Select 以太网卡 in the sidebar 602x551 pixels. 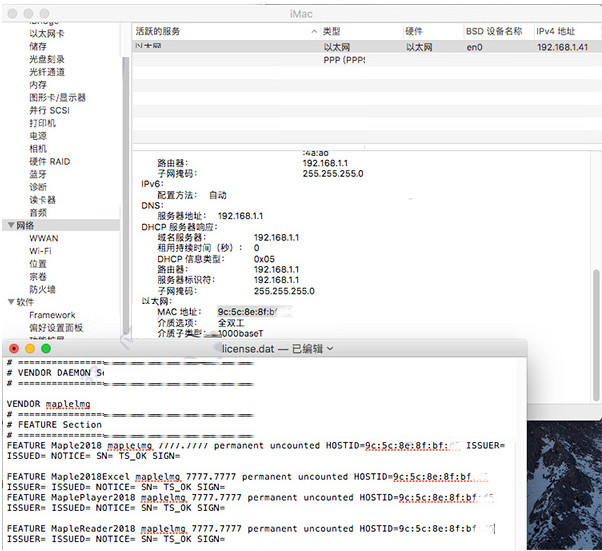point(46,34)
